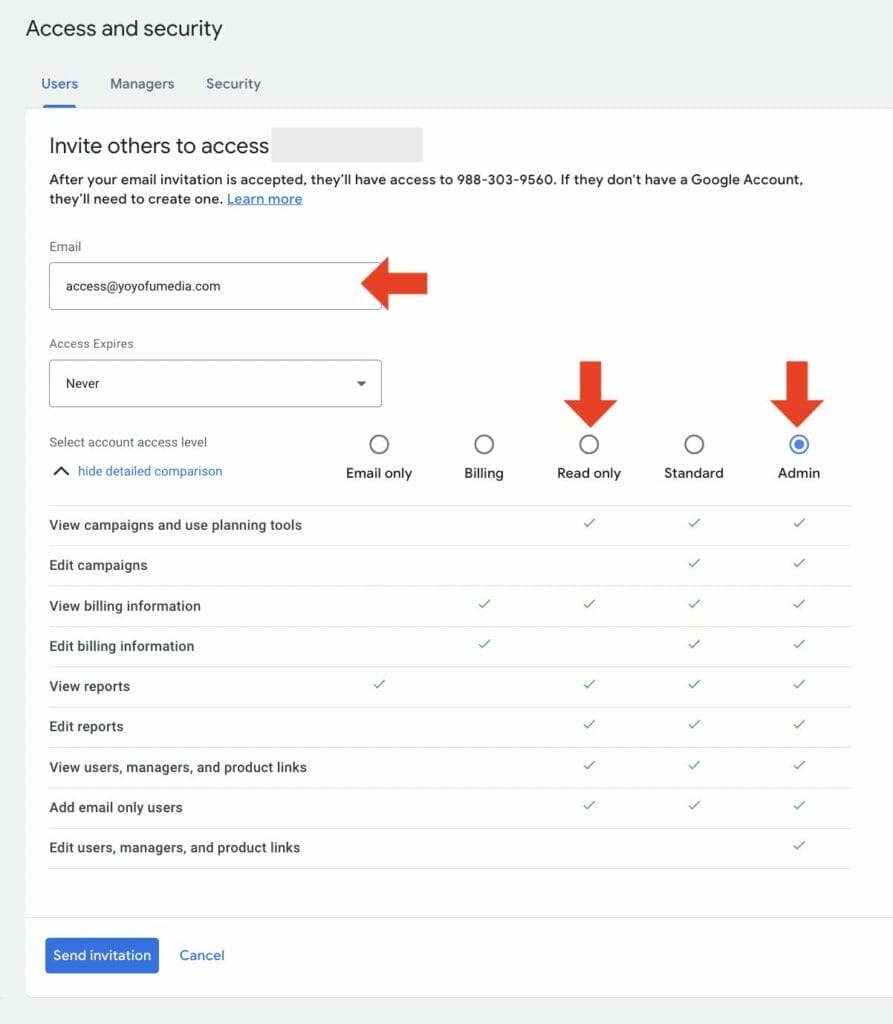Go to the Users tab
893x1024 pixels.
60,84
